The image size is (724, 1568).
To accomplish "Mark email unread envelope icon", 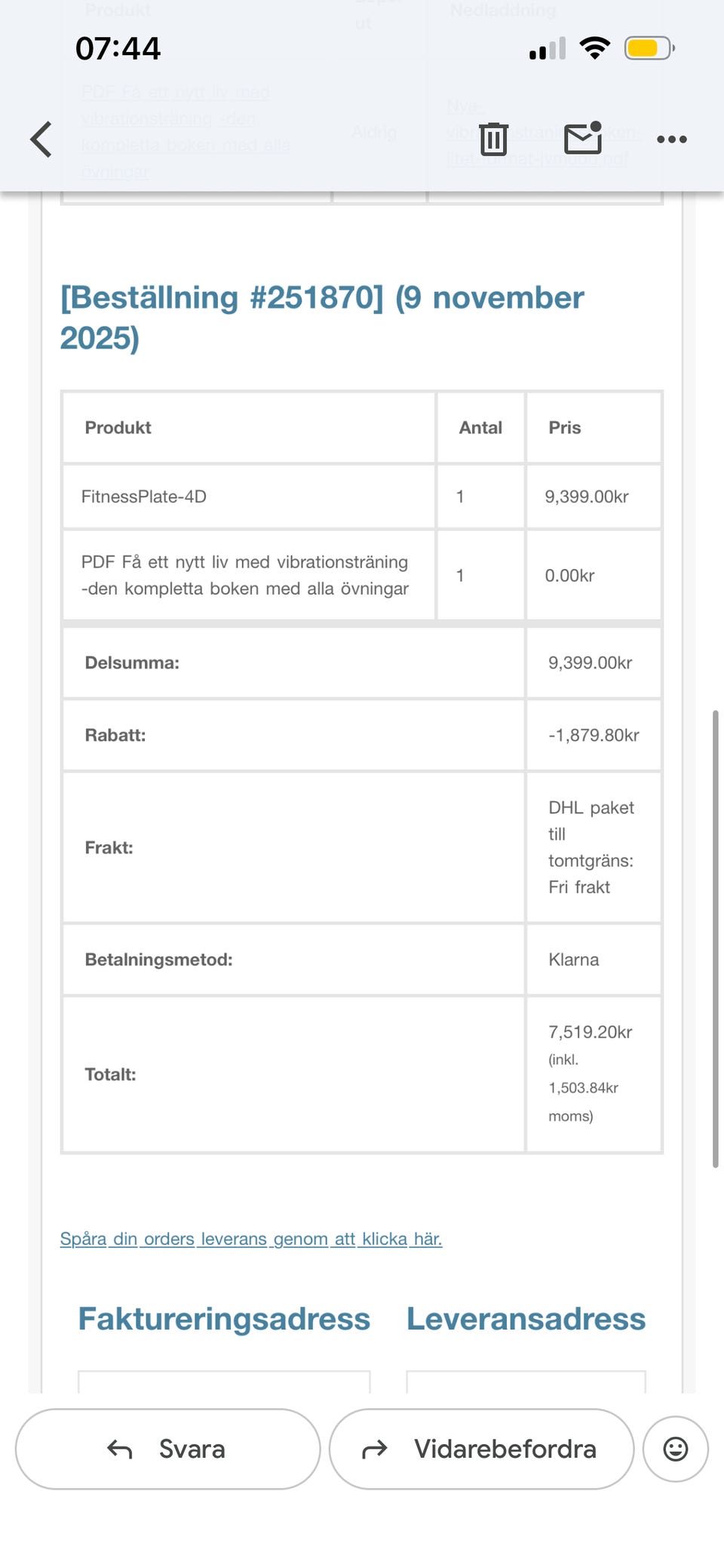I will (x=583, y=138).
